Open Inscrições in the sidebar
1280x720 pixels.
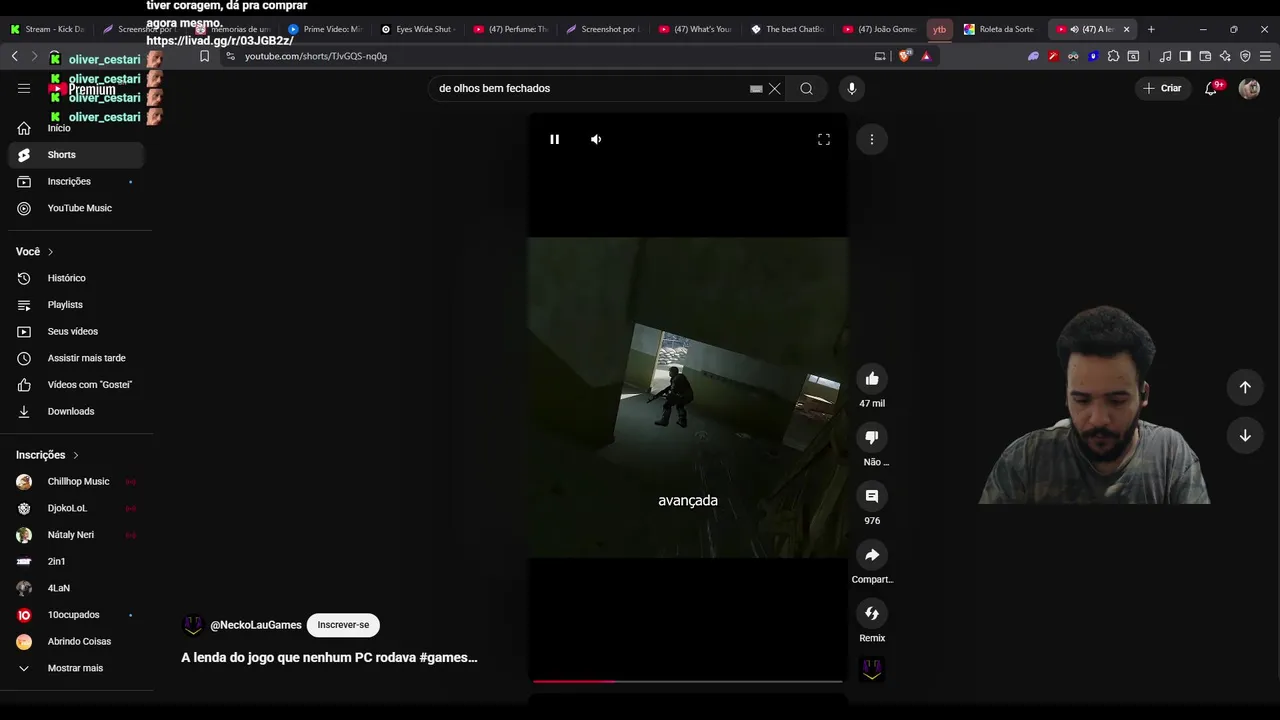point(76,181)
